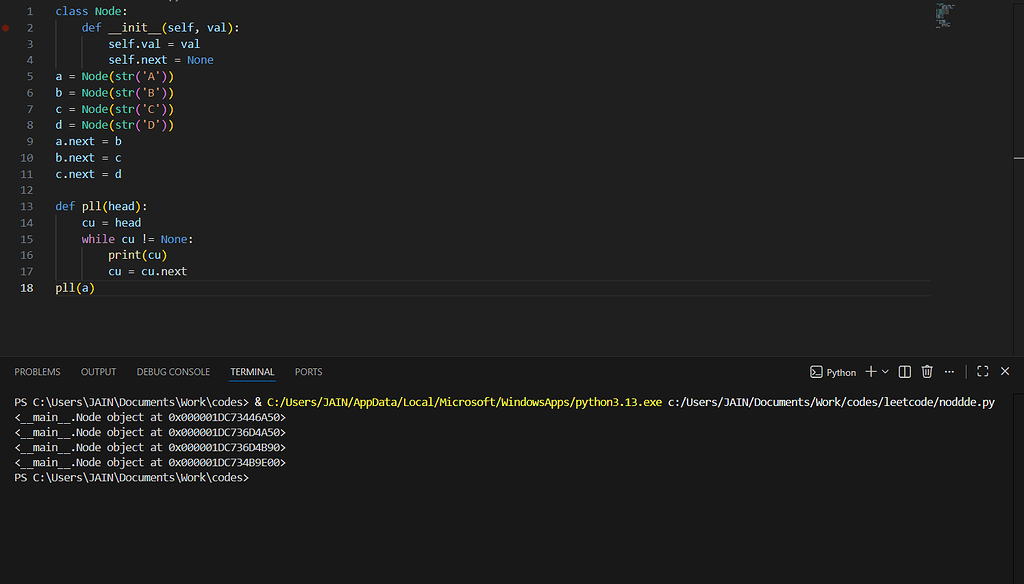Click the last terminal prompt line
Viewport: 1024px width, 584px height.
click(131, 478)
